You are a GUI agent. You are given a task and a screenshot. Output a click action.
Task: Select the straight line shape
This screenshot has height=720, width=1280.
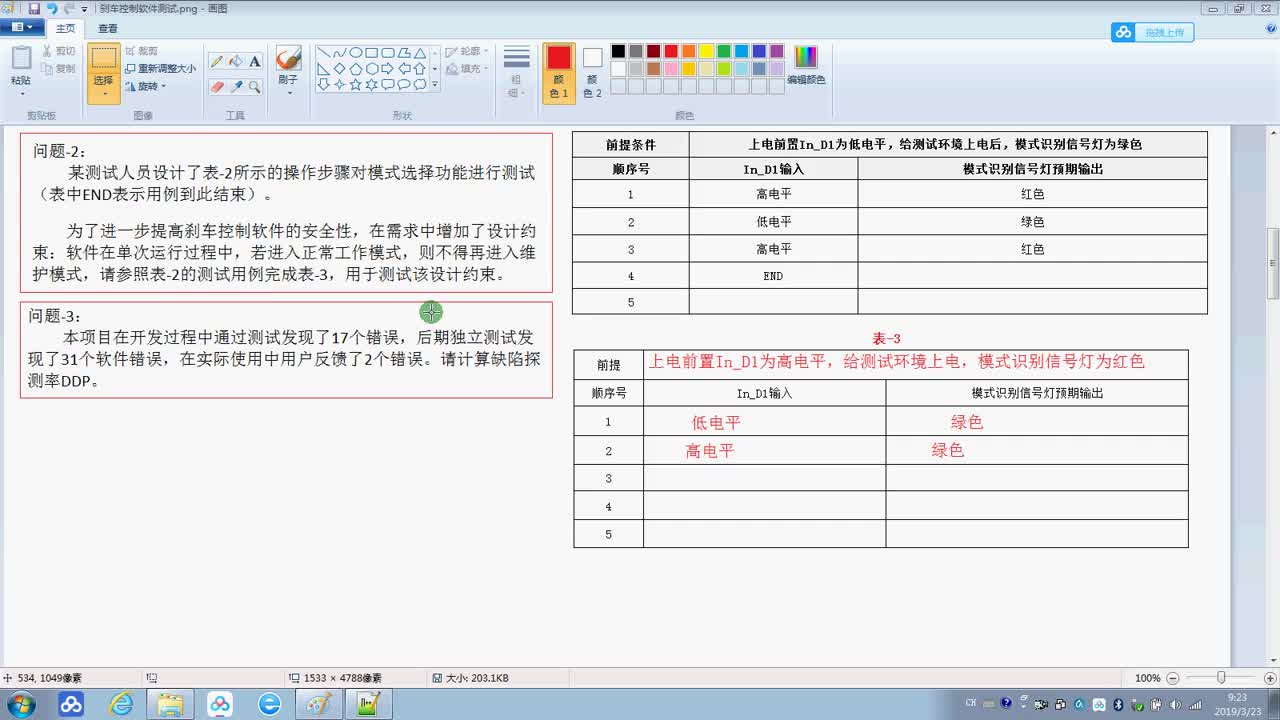point(324,52)
